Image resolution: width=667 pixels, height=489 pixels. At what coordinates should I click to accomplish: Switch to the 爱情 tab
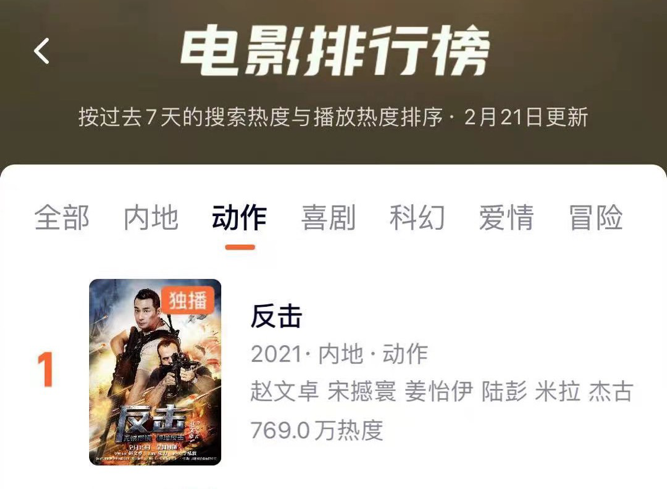507,218
